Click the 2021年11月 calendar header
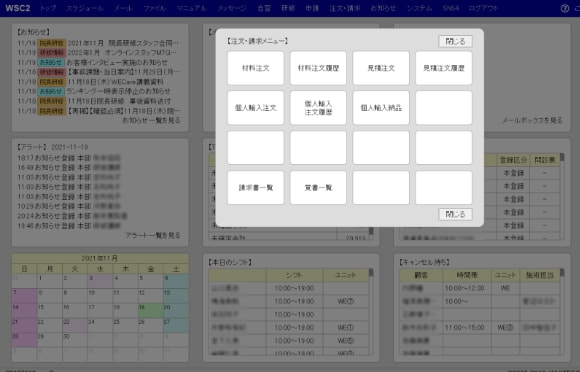The image size is (580, 372). [x=100, y=258]
